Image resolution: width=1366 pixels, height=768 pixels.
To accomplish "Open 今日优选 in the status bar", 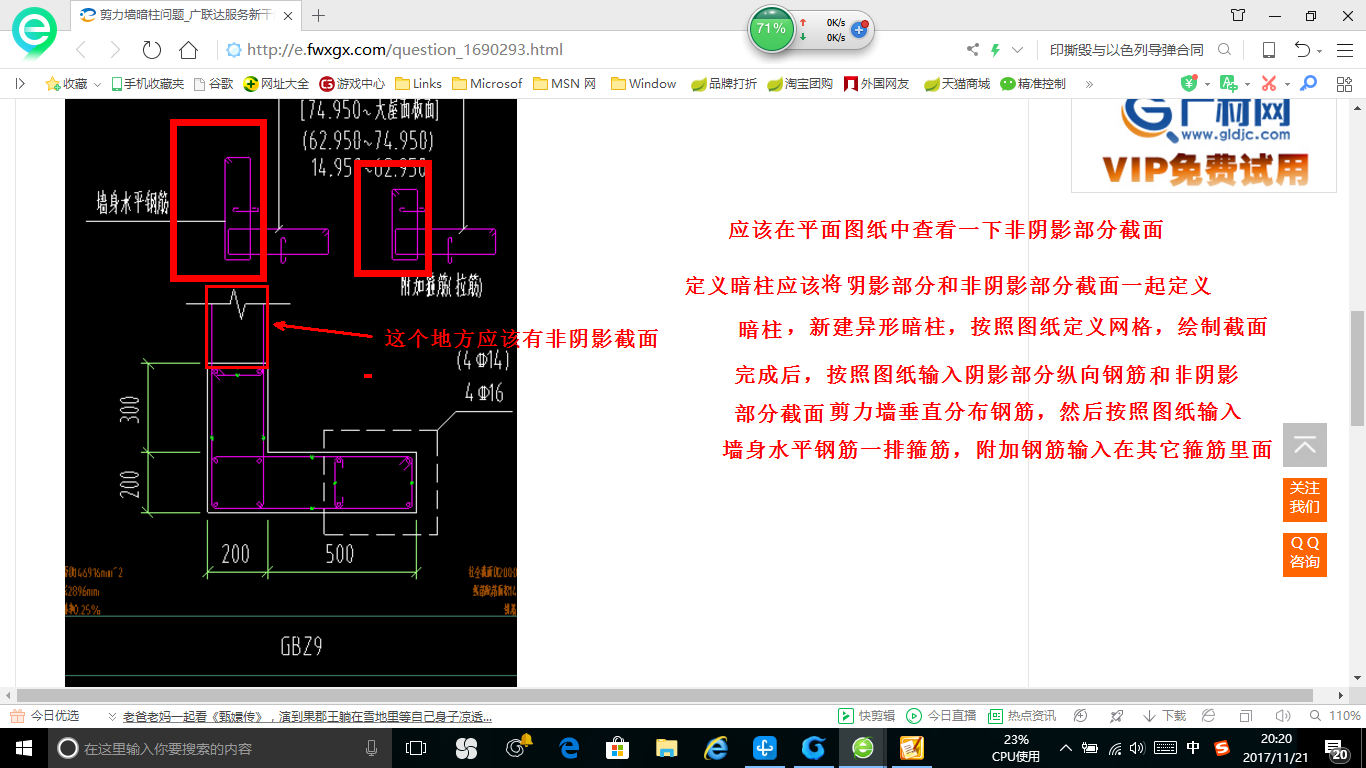I will (45, 716).
